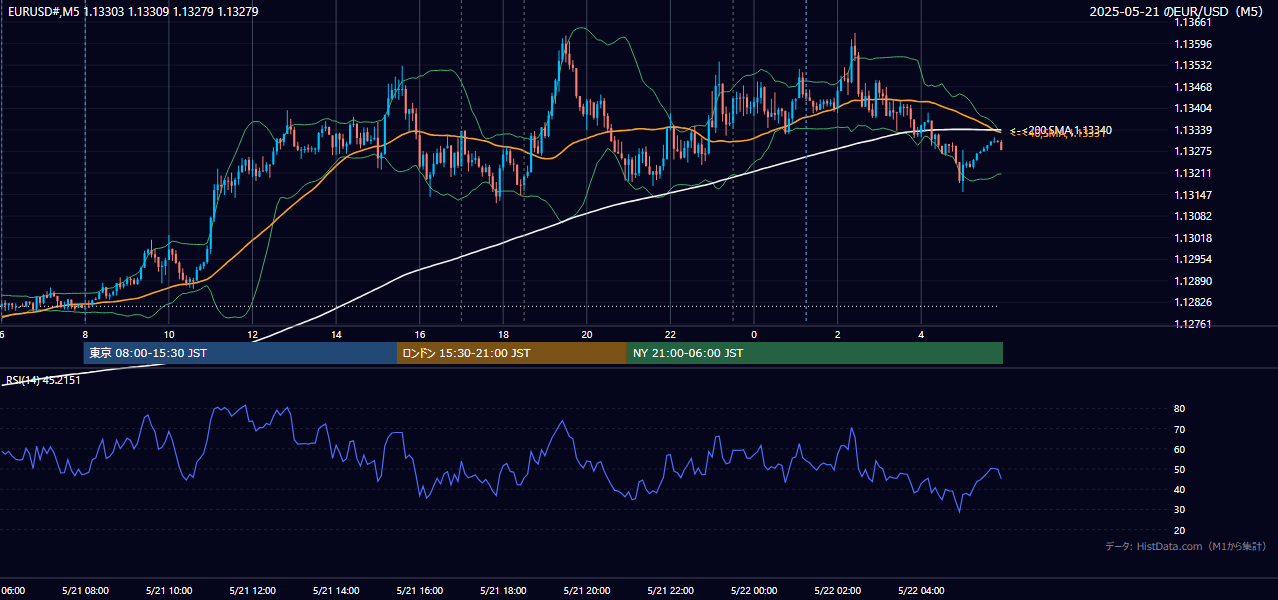Click the 1.13661 price axis label
The width and height of the screenshot is (1278, 600).
point(1193,22)
